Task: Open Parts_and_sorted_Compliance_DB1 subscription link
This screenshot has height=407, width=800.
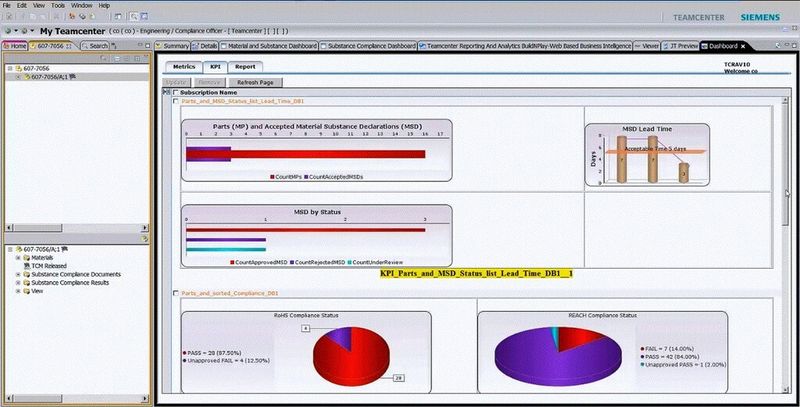Action: point(230,293)
